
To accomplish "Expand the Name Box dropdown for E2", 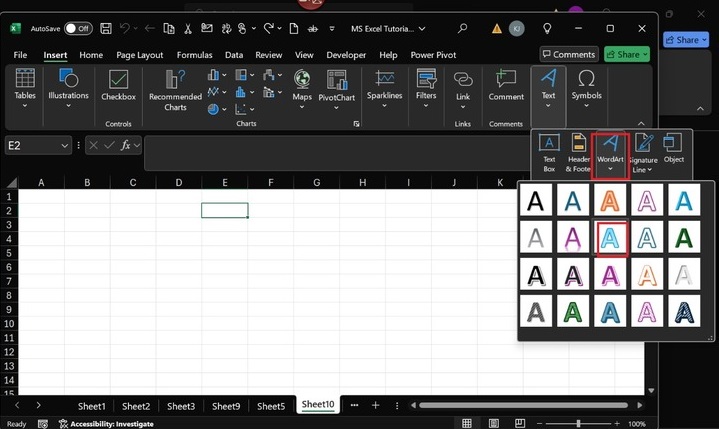I will point(65,146).
